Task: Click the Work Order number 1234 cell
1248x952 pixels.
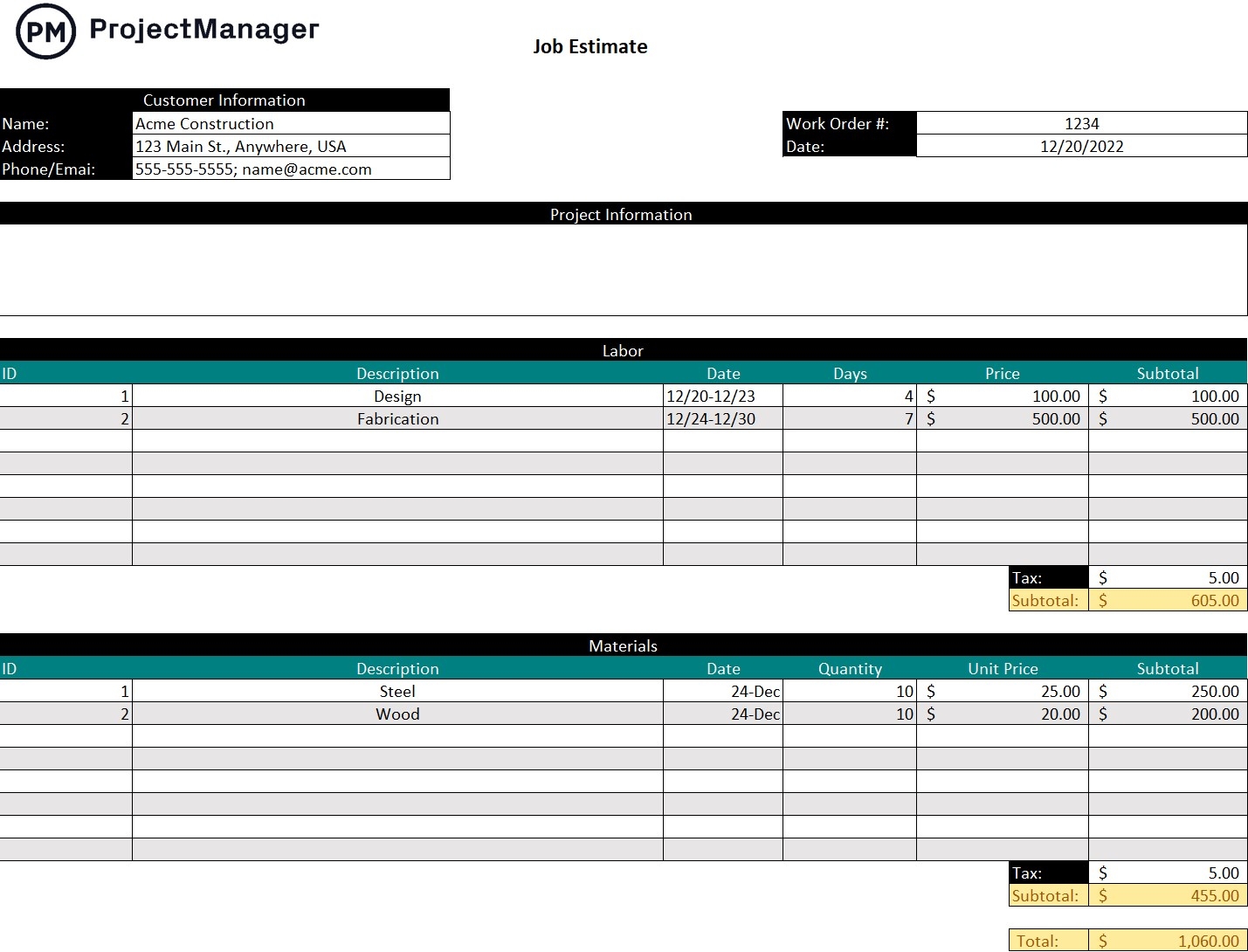Action: [x=1081, y=123]
